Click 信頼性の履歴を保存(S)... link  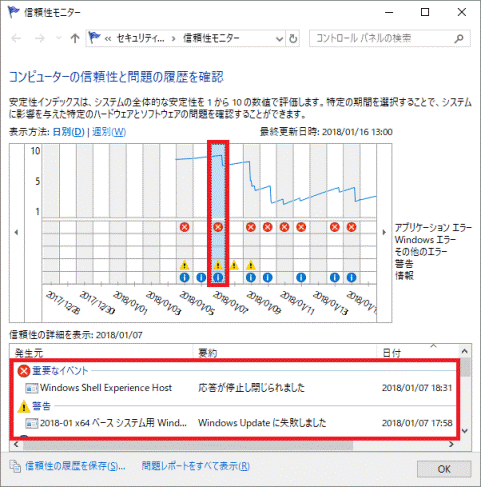point(75,466)
